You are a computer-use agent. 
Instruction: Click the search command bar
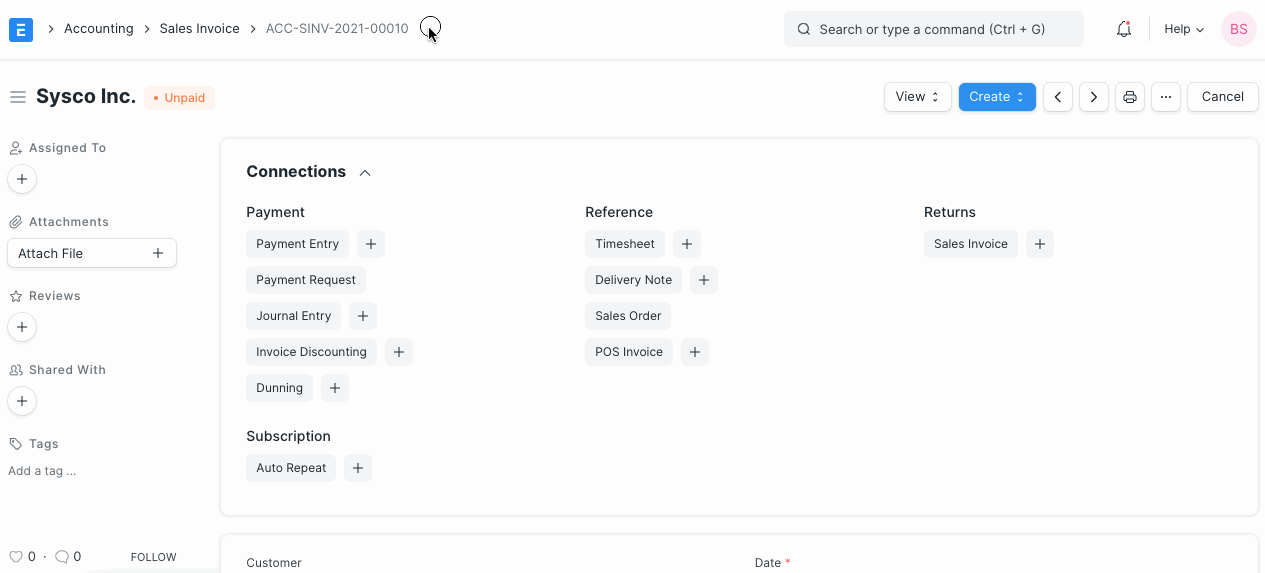click(x=933, y=29)
